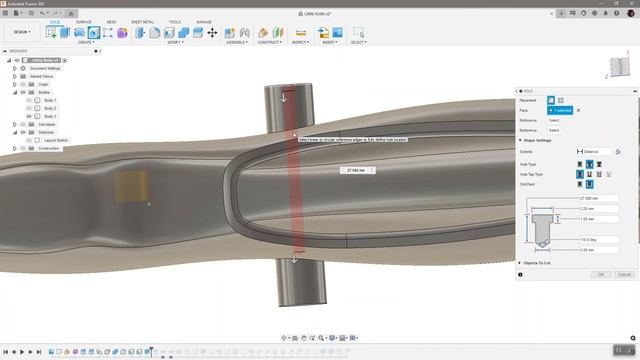Toggle visibility of the Sketches folder
The width and height of the screenshot is (640, 360).
[23, 132]
